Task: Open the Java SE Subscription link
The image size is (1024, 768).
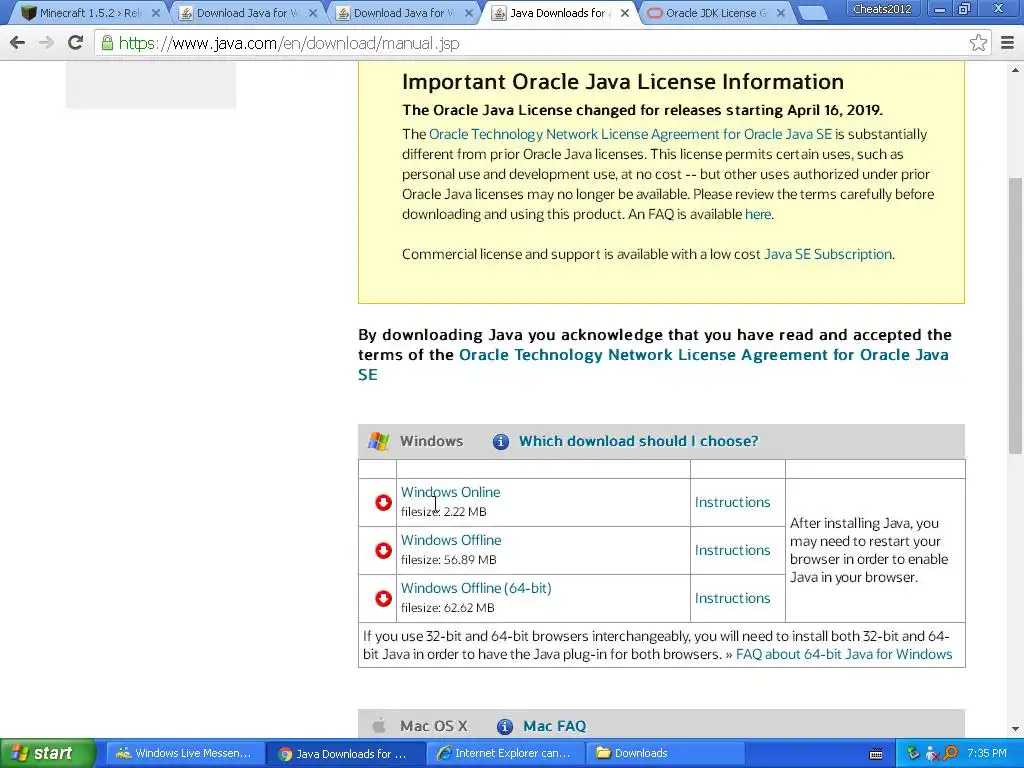Action: (827, 254)
